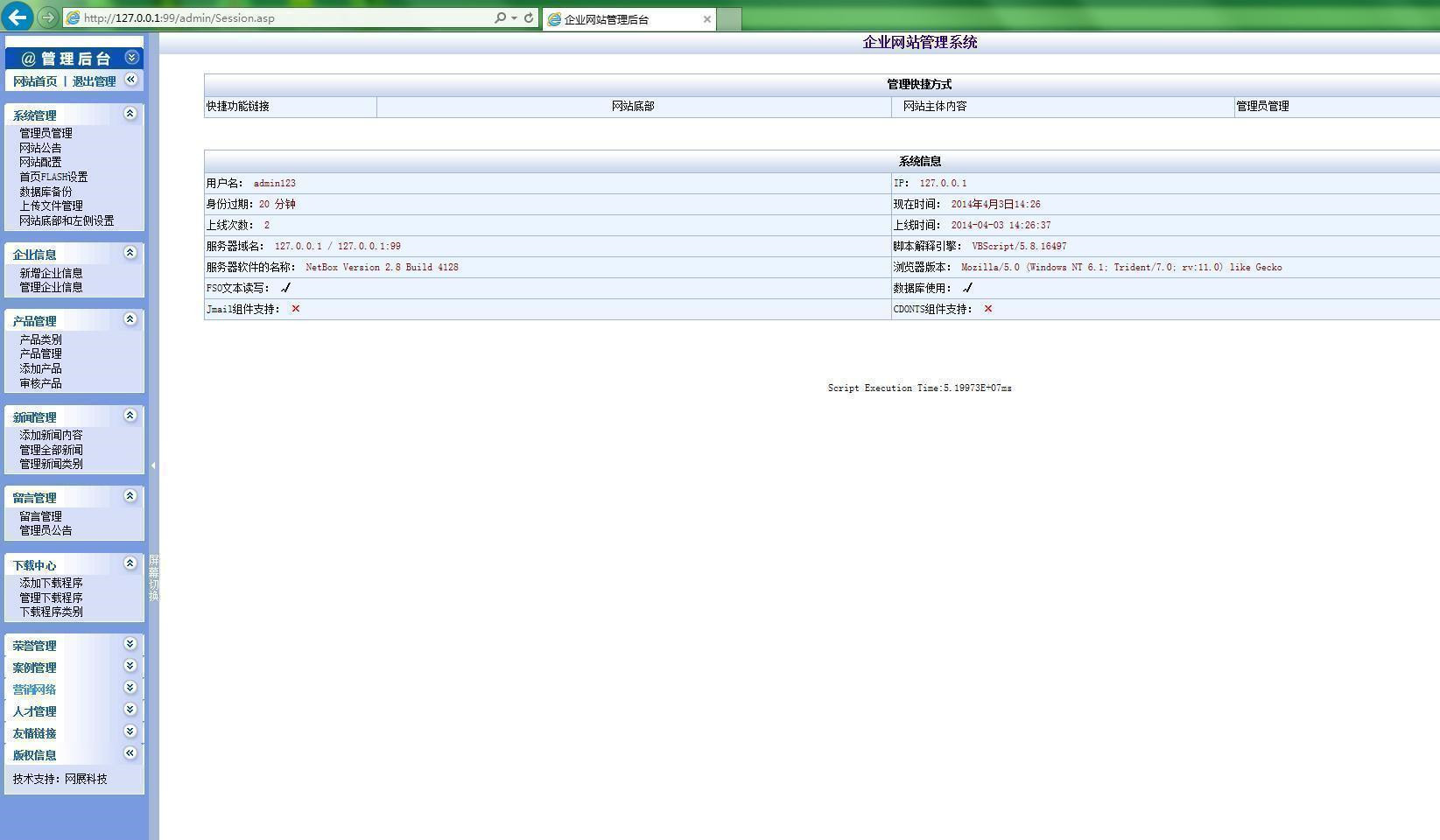Viewport: 1440px width, 840px height.
Task: Click sidebar hide arrow on divider
Action: tap(153, 465)
